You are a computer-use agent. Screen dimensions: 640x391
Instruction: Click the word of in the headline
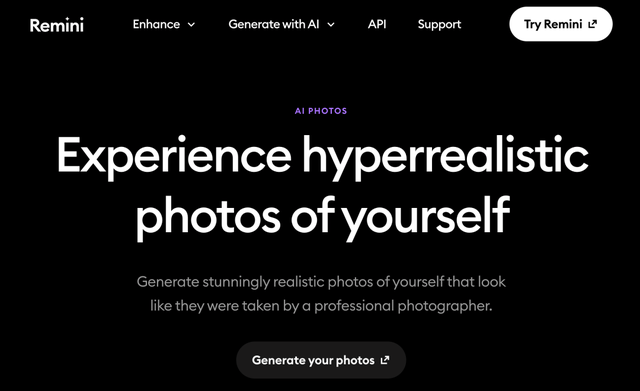coord(312,213)
